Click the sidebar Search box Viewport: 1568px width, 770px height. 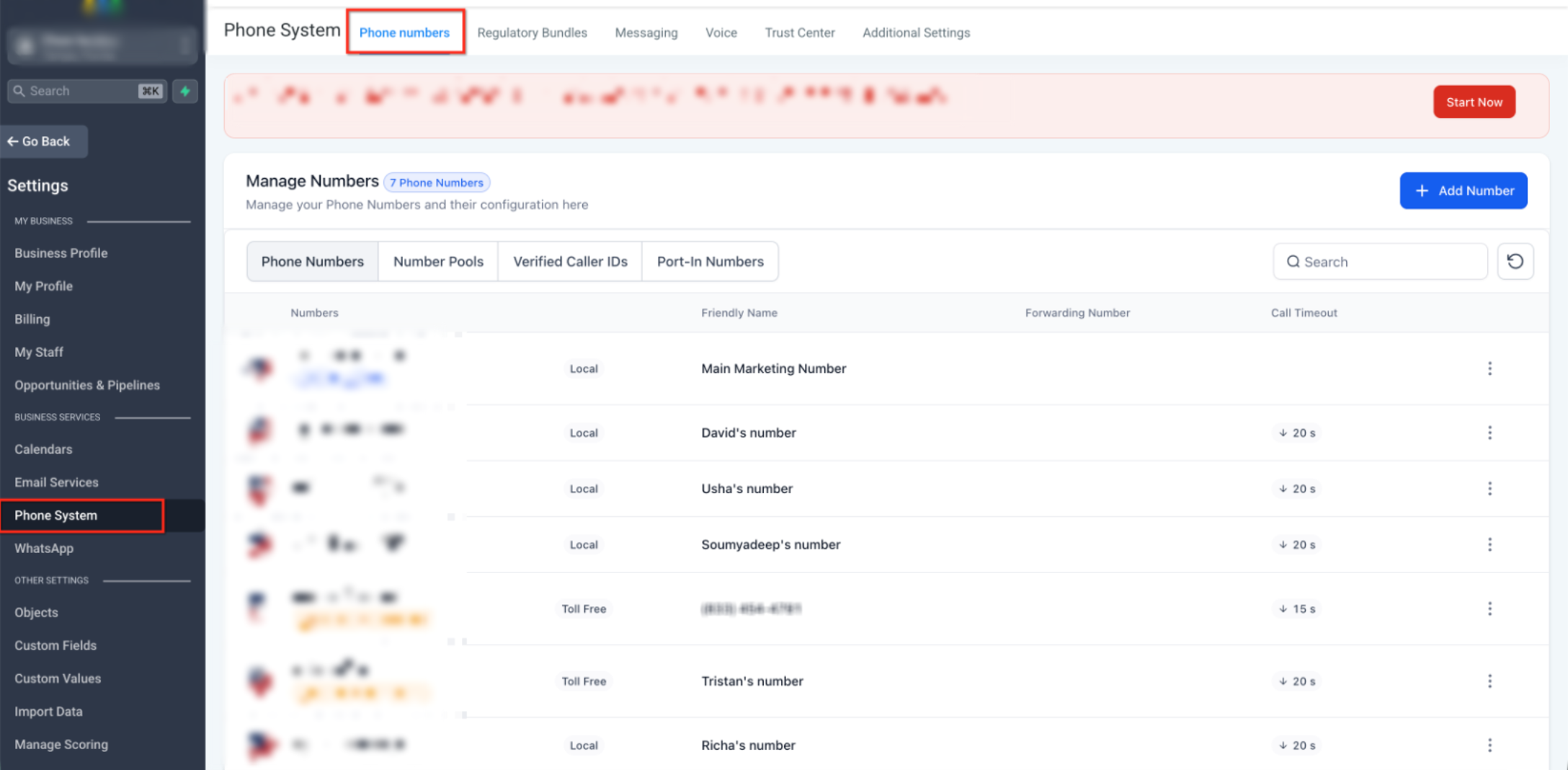pos(87,91)
